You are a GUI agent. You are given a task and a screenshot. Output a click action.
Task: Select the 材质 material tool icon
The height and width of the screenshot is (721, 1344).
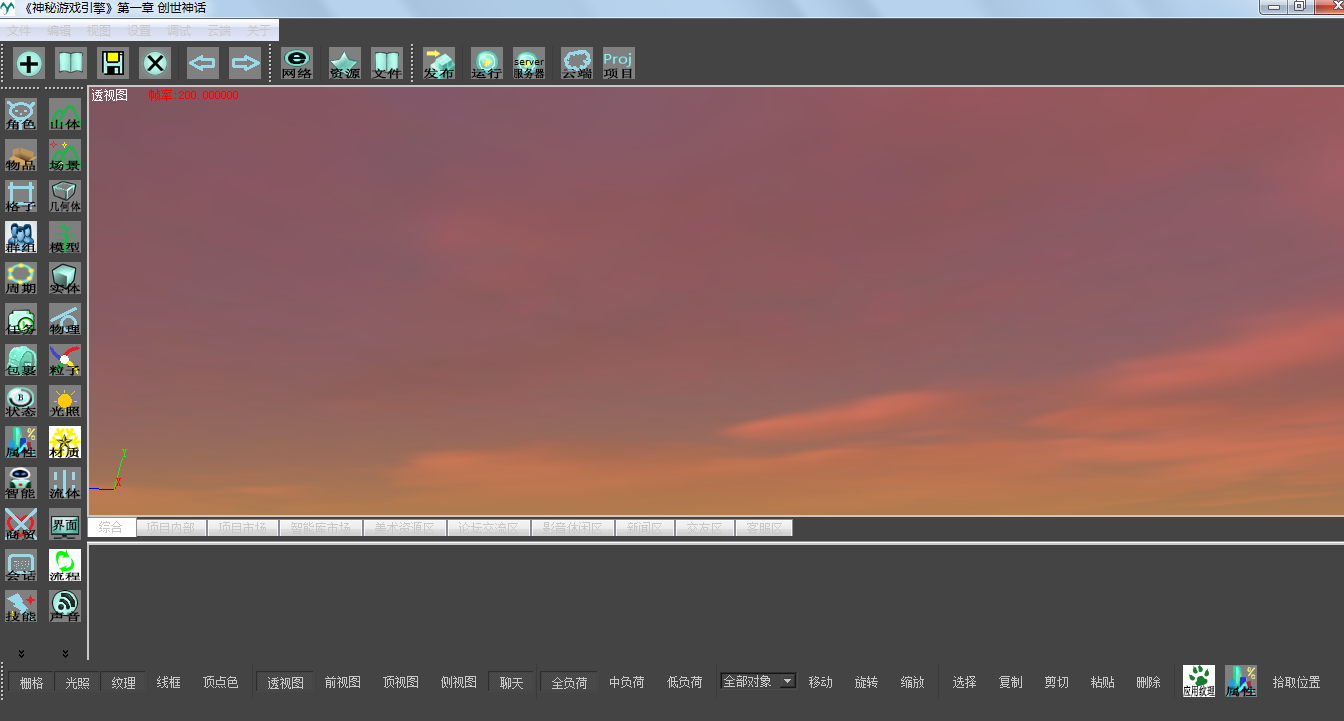65,442
